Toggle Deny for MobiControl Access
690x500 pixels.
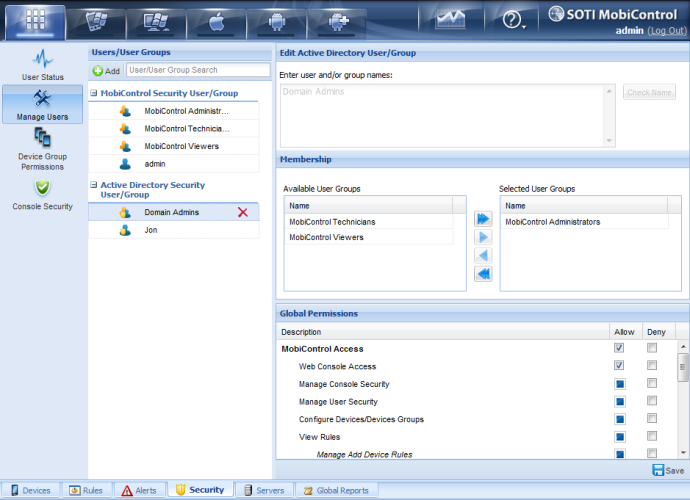pyautogui.click(x=652, y=348)
